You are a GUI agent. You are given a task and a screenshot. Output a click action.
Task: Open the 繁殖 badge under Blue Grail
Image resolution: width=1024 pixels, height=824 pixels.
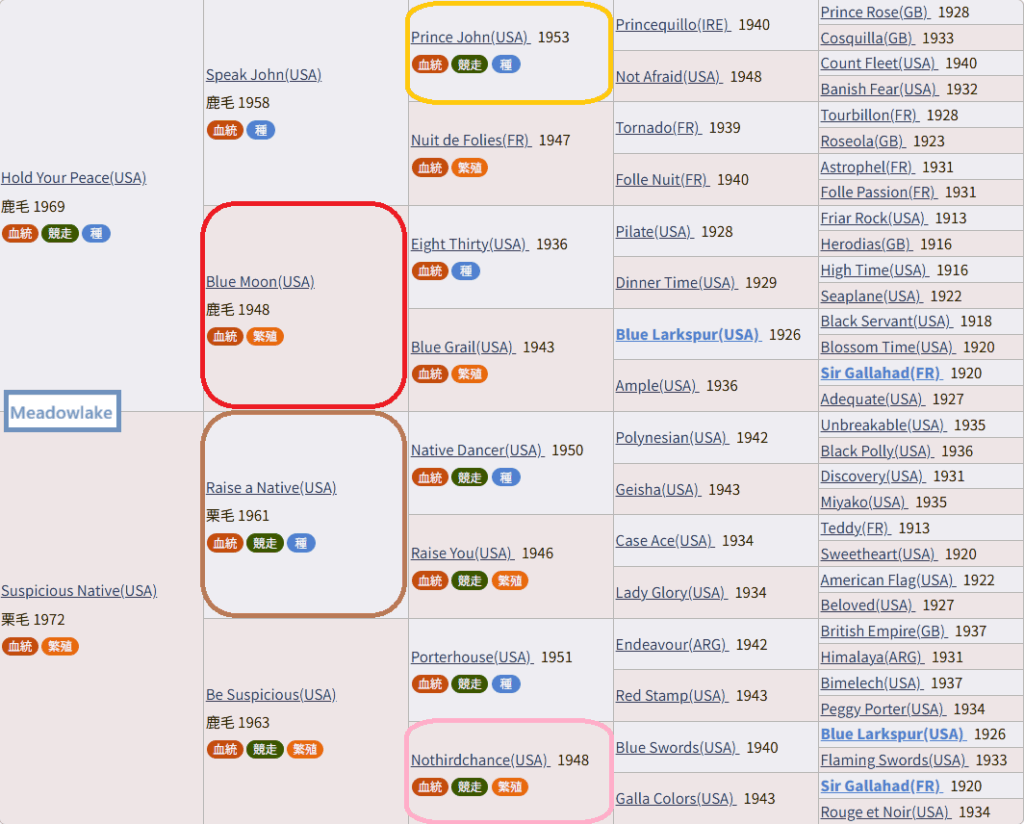coord(470,374)
